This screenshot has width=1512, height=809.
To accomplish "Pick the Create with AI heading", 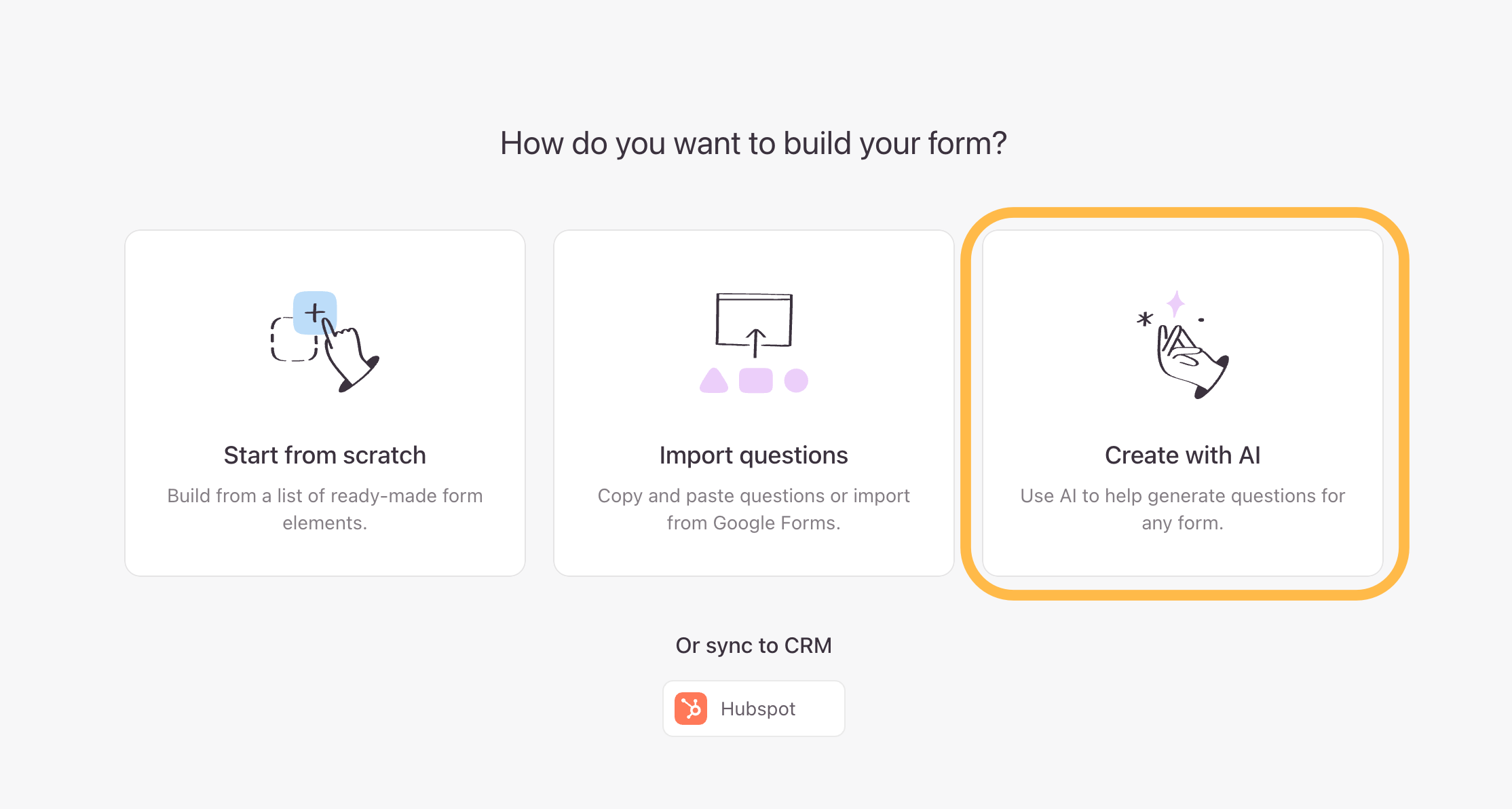I will 1183,455.
